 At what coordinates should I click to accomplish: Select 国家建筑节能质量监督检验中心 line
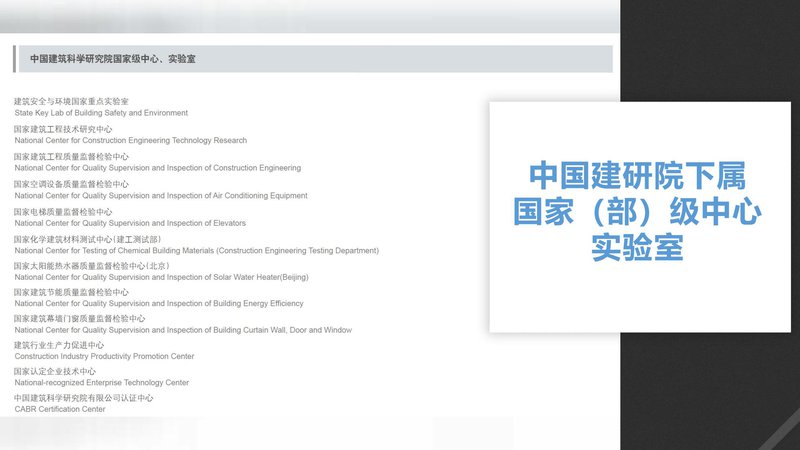pyautogui.click(x=71, y=292)
